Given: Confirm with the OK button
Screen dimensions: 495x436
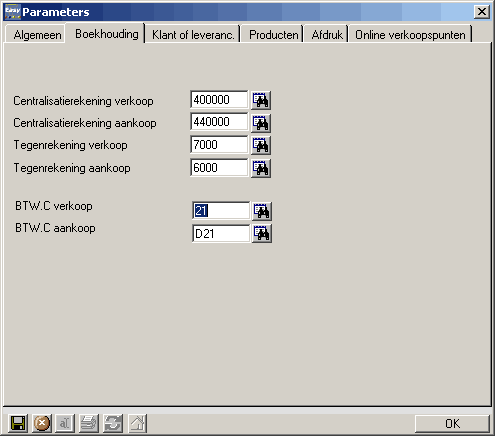Looking at the screenshot, I should pos(452,424).
